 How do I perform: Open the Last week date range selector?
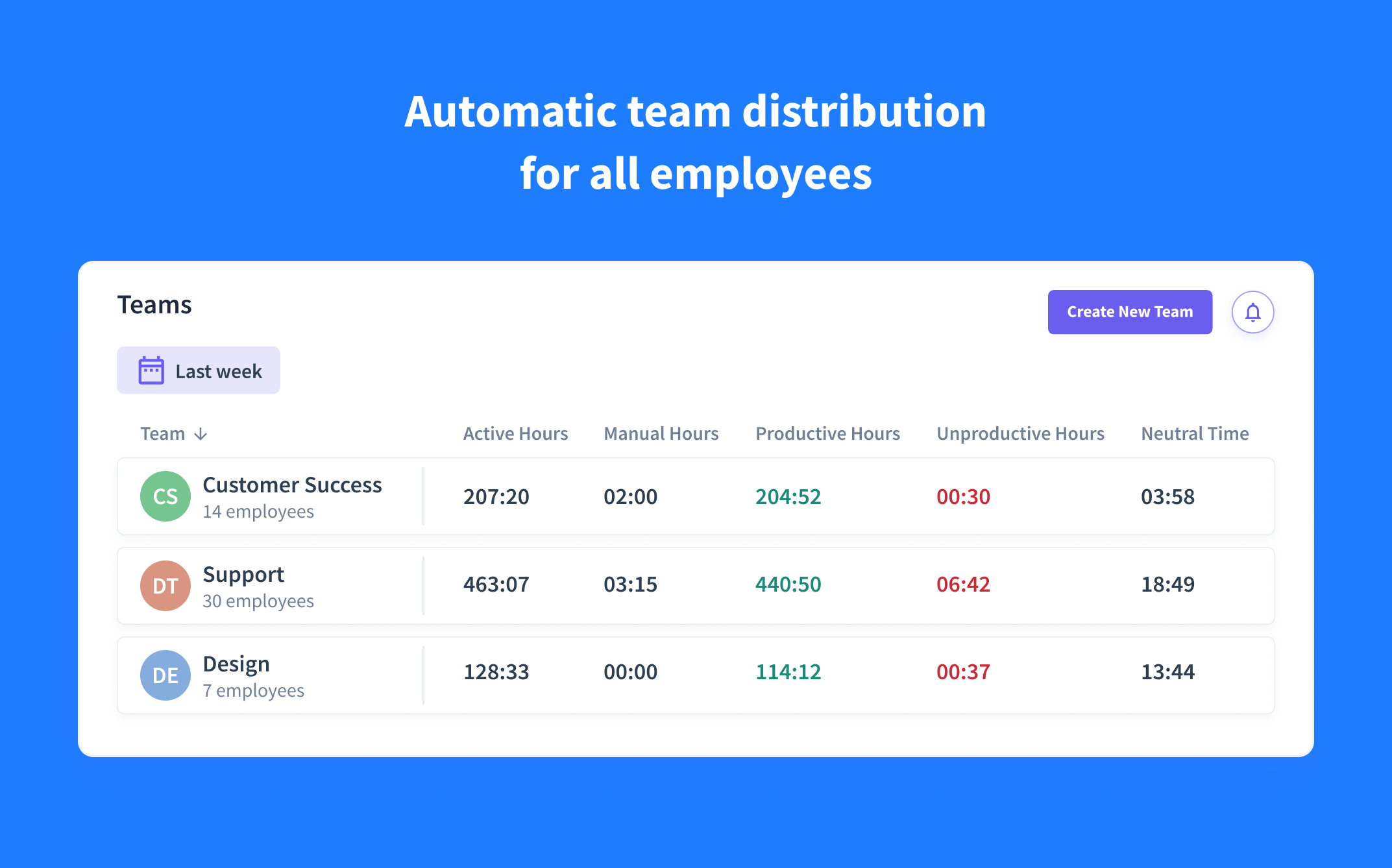[x=198, y=370]
